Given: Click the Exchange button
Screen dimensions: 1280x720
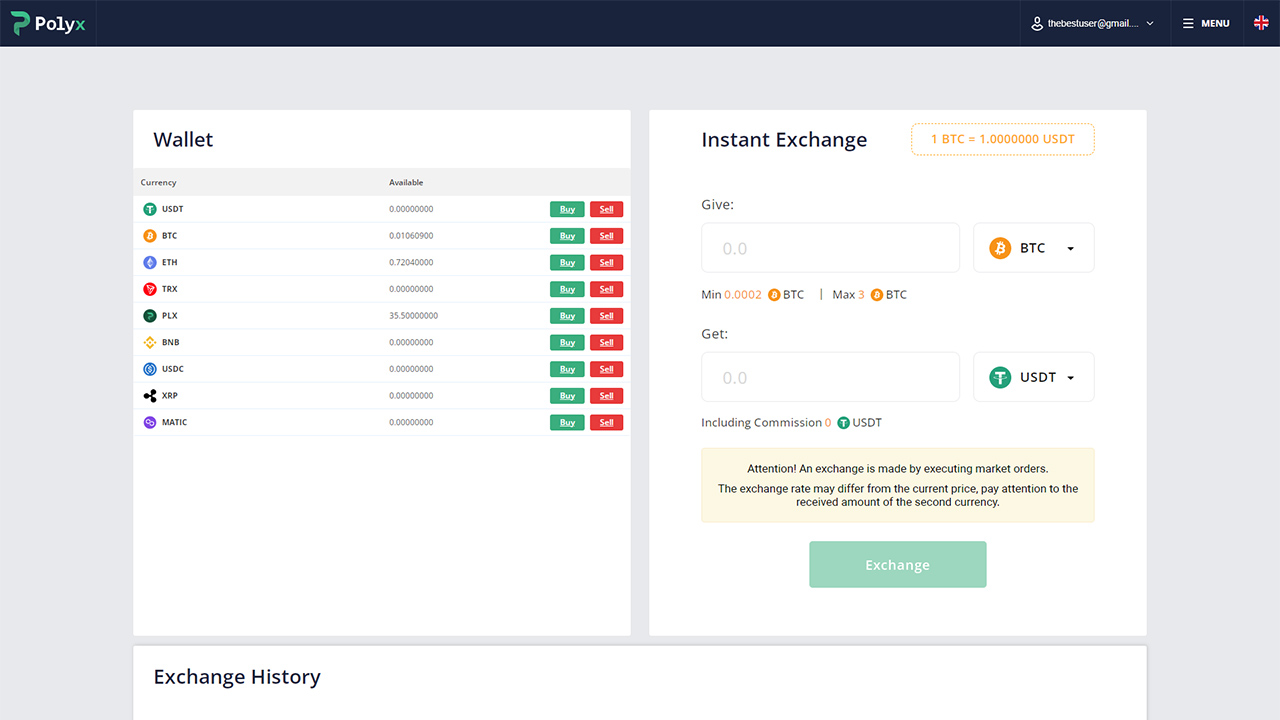Looking at the screenshot, I should coord(897,565).
